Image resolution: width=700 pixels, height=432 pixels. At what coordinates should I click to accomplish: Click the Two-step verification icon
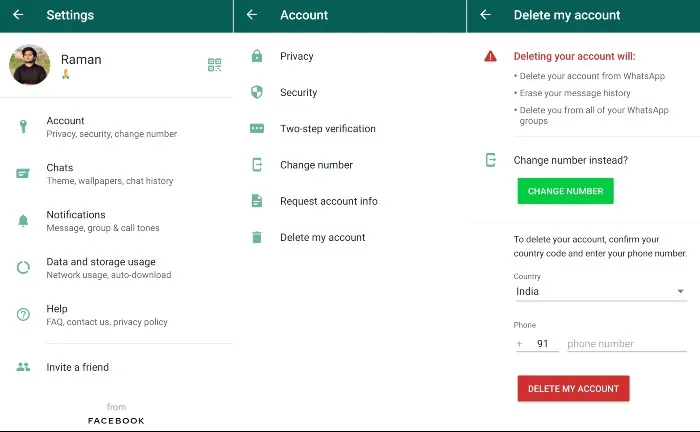coord(257,129)
